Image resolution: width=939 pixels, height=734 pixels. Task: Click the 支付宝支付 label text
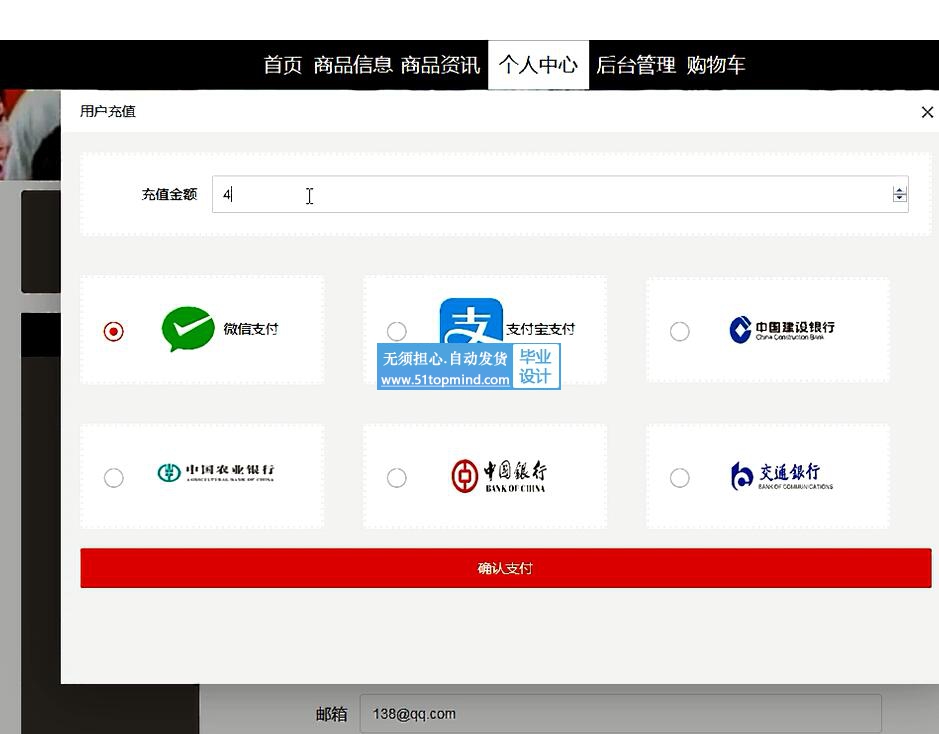point(541,329)
